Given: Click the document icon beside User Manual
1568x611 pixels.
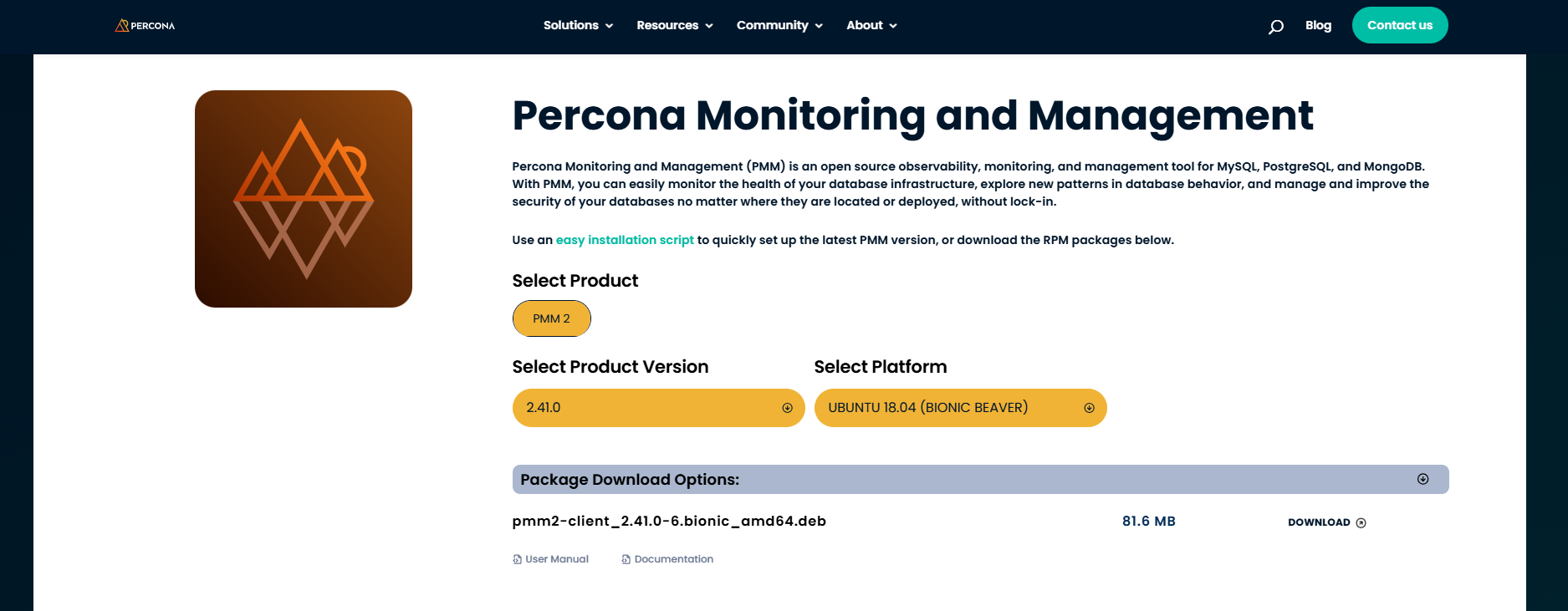Looking at the screenshot, I should pyautogui.click(x=517, y=559).
